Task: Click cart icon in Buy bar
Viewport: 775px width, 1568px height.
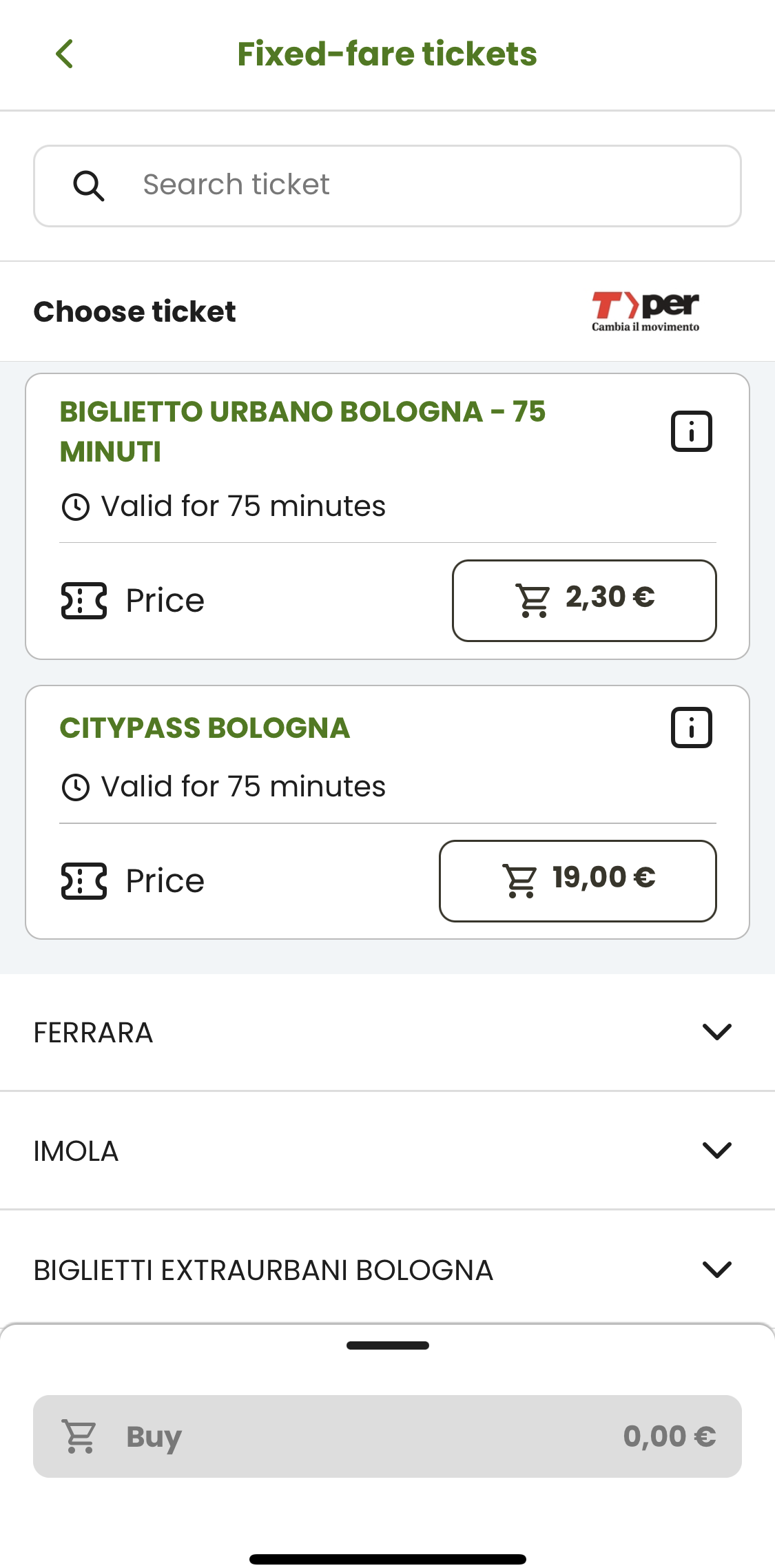Action: pyautogui.click(x=79, y=1436)
